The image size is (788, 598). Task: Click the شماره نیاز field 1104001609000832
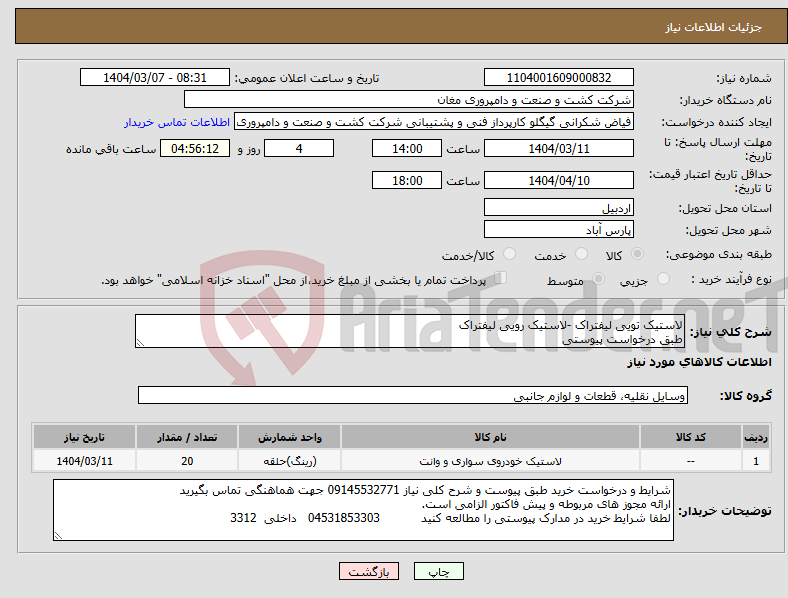click(x=558, y=78)
